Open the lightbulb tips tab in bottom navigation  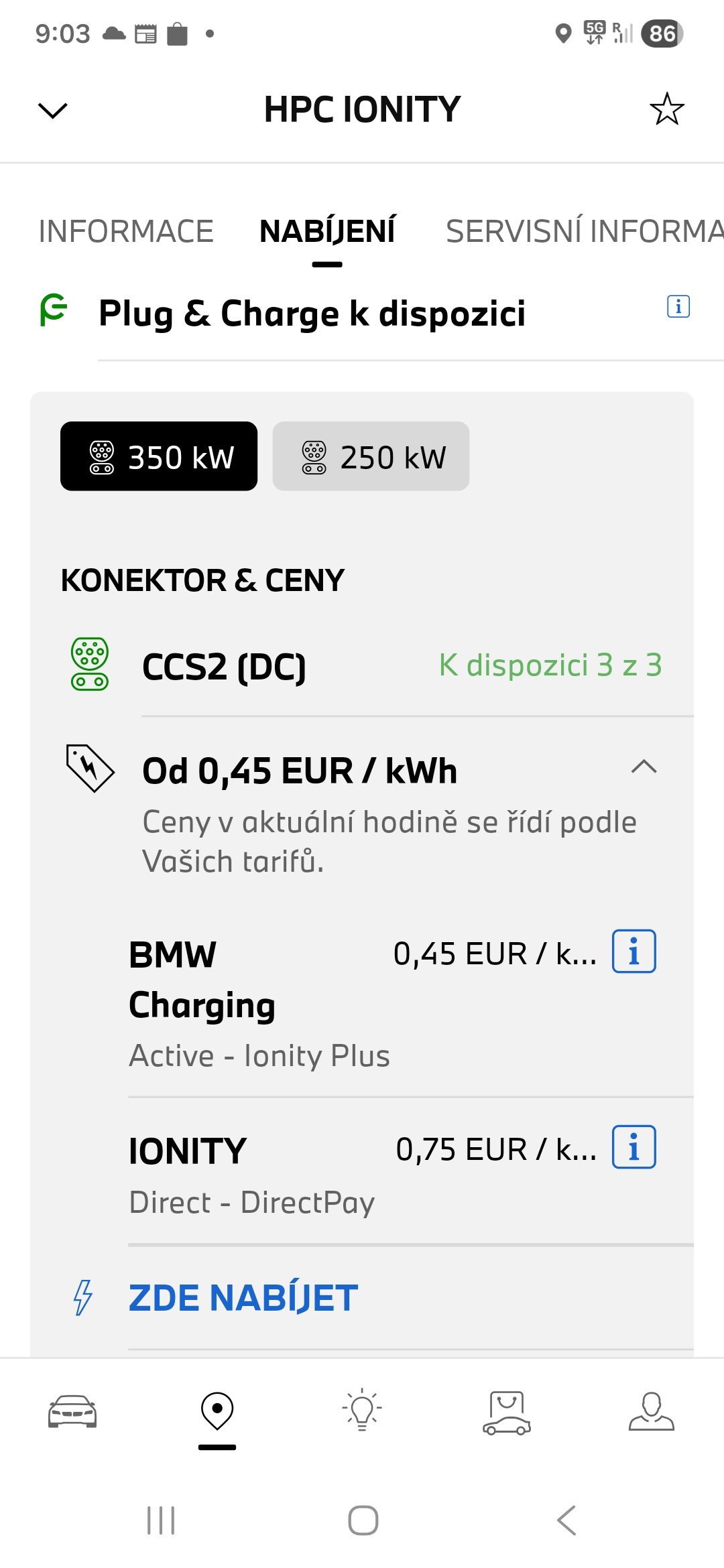[x=362, y=1410]
